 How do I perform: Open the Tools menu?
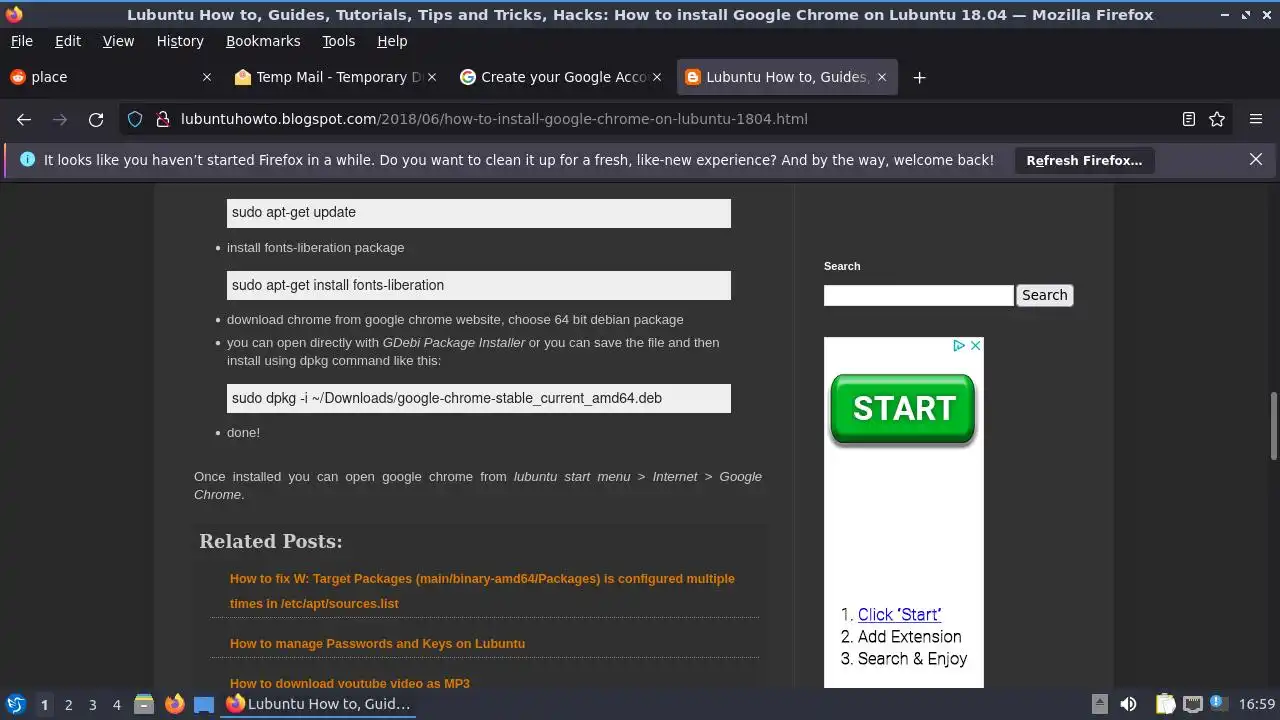tap(338, 41)
